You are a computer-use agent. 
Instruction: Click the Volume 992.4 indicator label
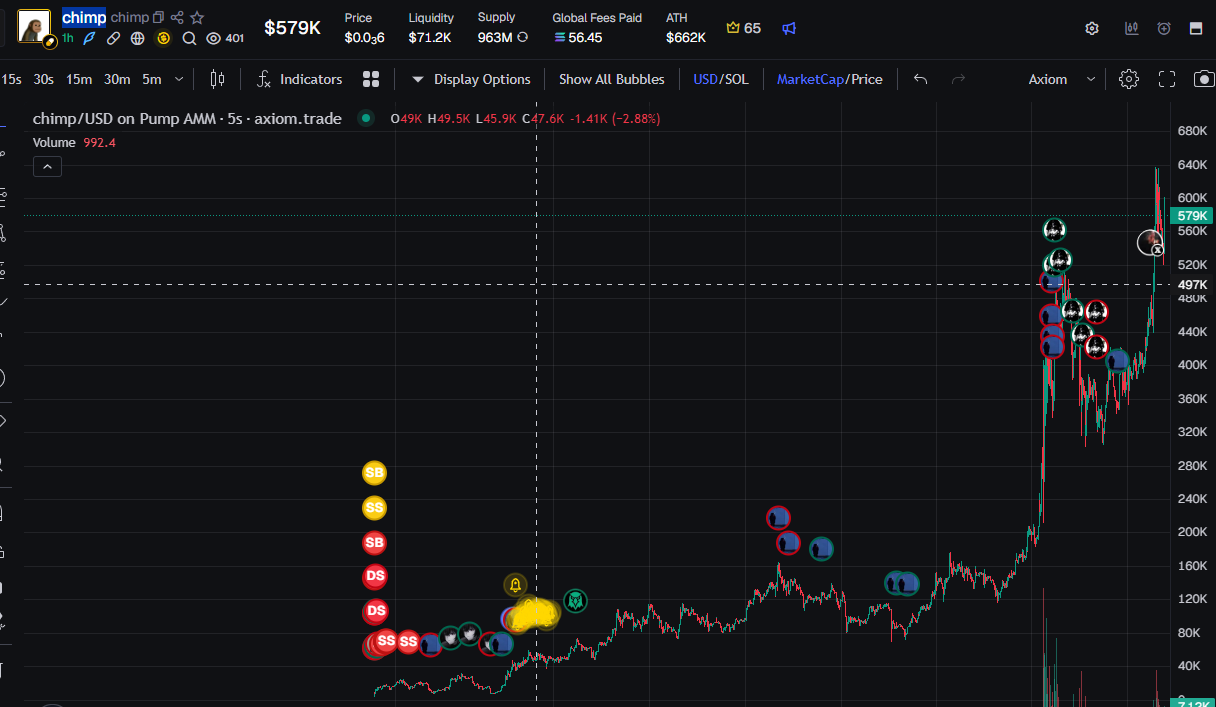(74, 143)
